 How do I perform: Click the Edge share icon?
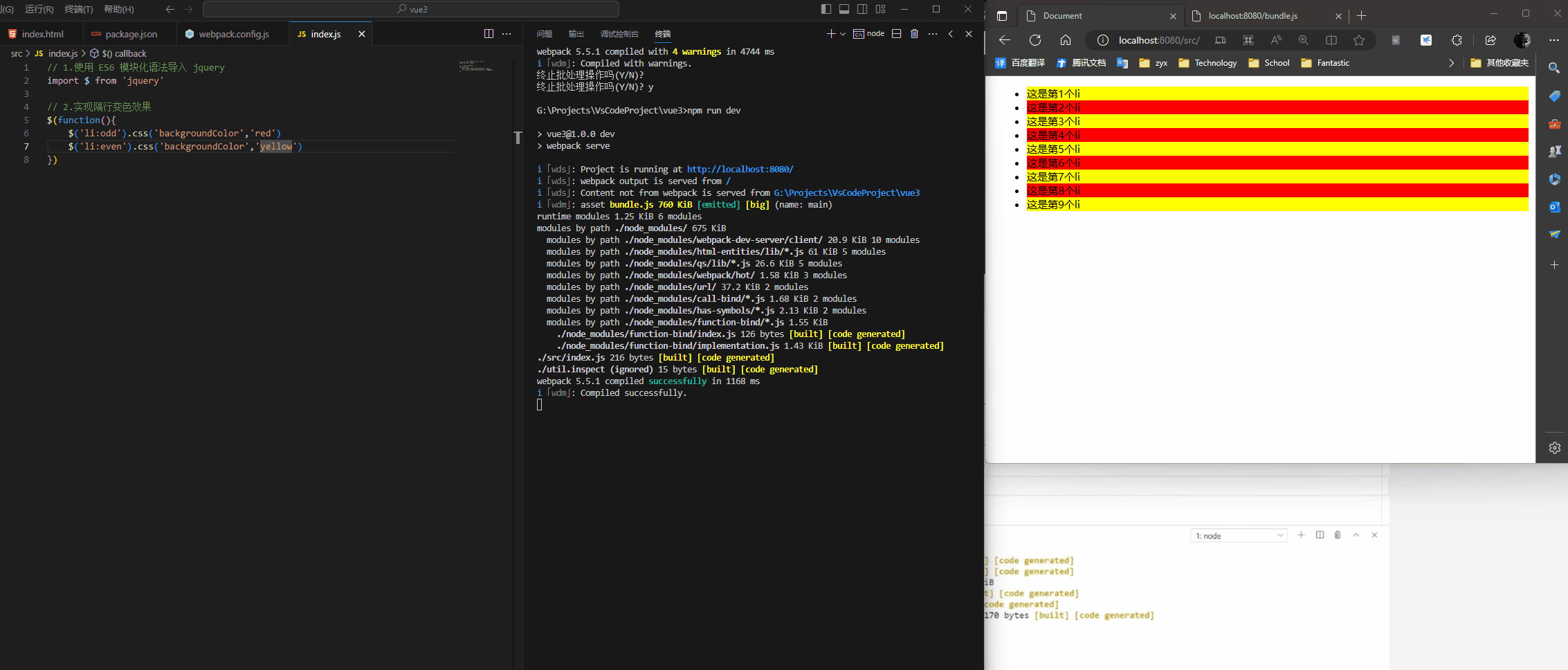pyautogui.click(x=1490, y=40)
